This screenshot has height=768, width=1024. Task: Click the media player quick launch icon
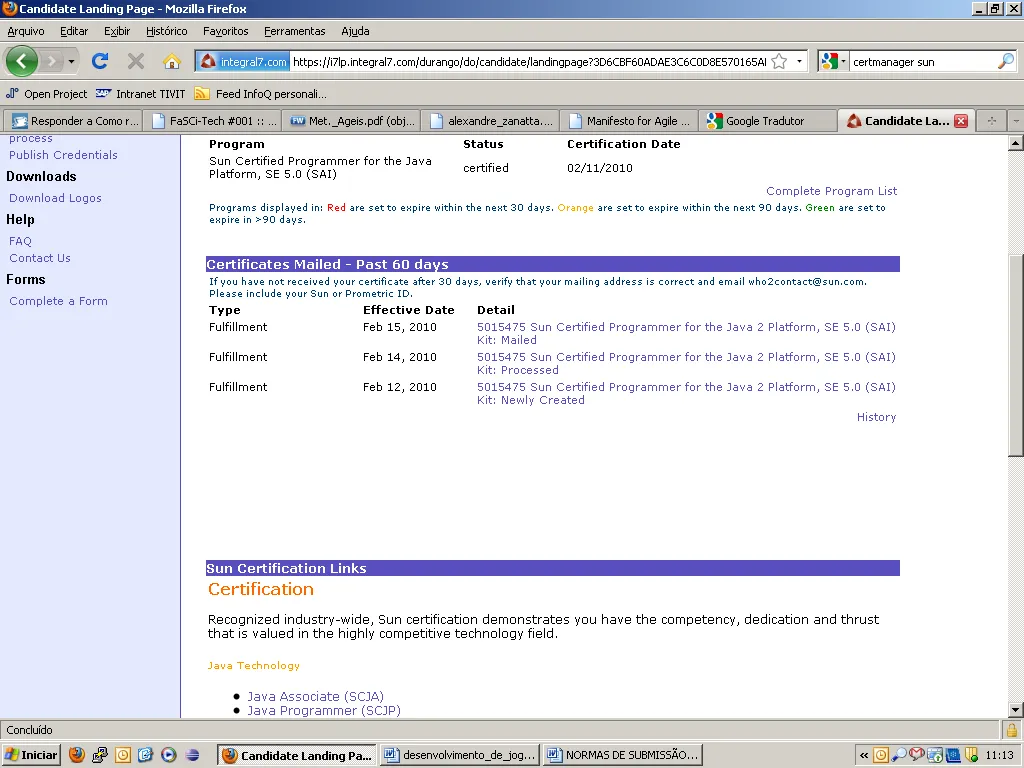tap(168, 755)
